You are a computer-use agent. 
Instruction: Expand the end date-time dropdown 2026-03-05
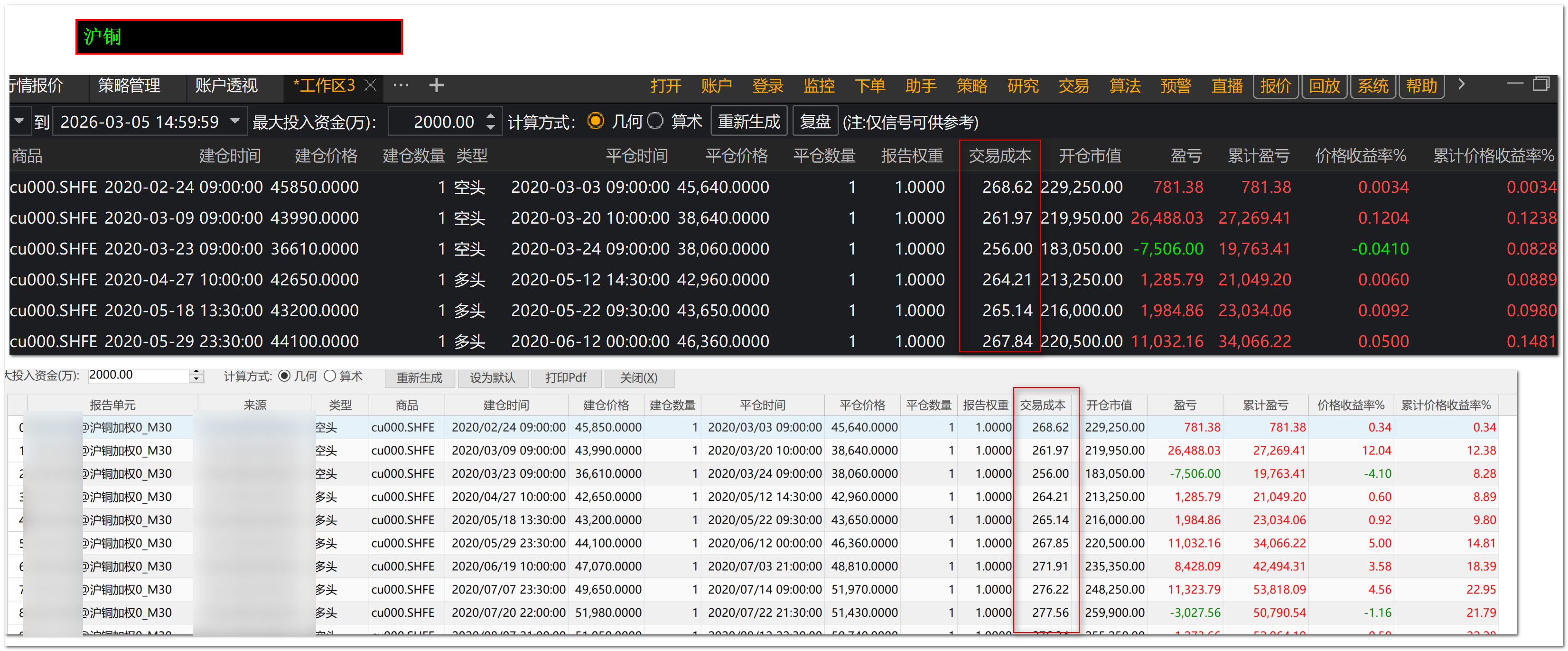235,121
